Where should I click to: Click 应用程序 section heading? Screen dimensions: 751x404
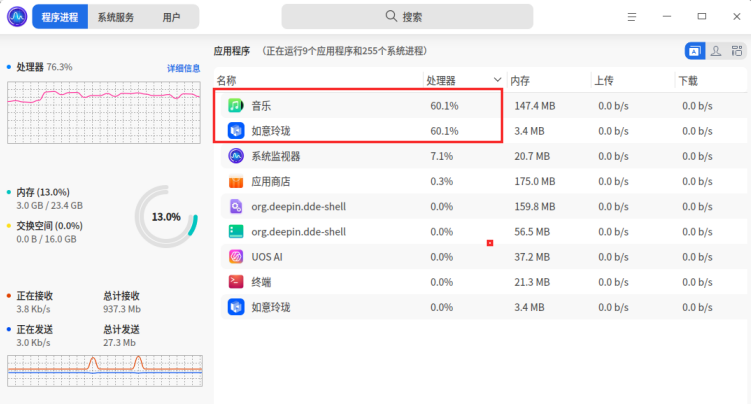pos(232,51)
